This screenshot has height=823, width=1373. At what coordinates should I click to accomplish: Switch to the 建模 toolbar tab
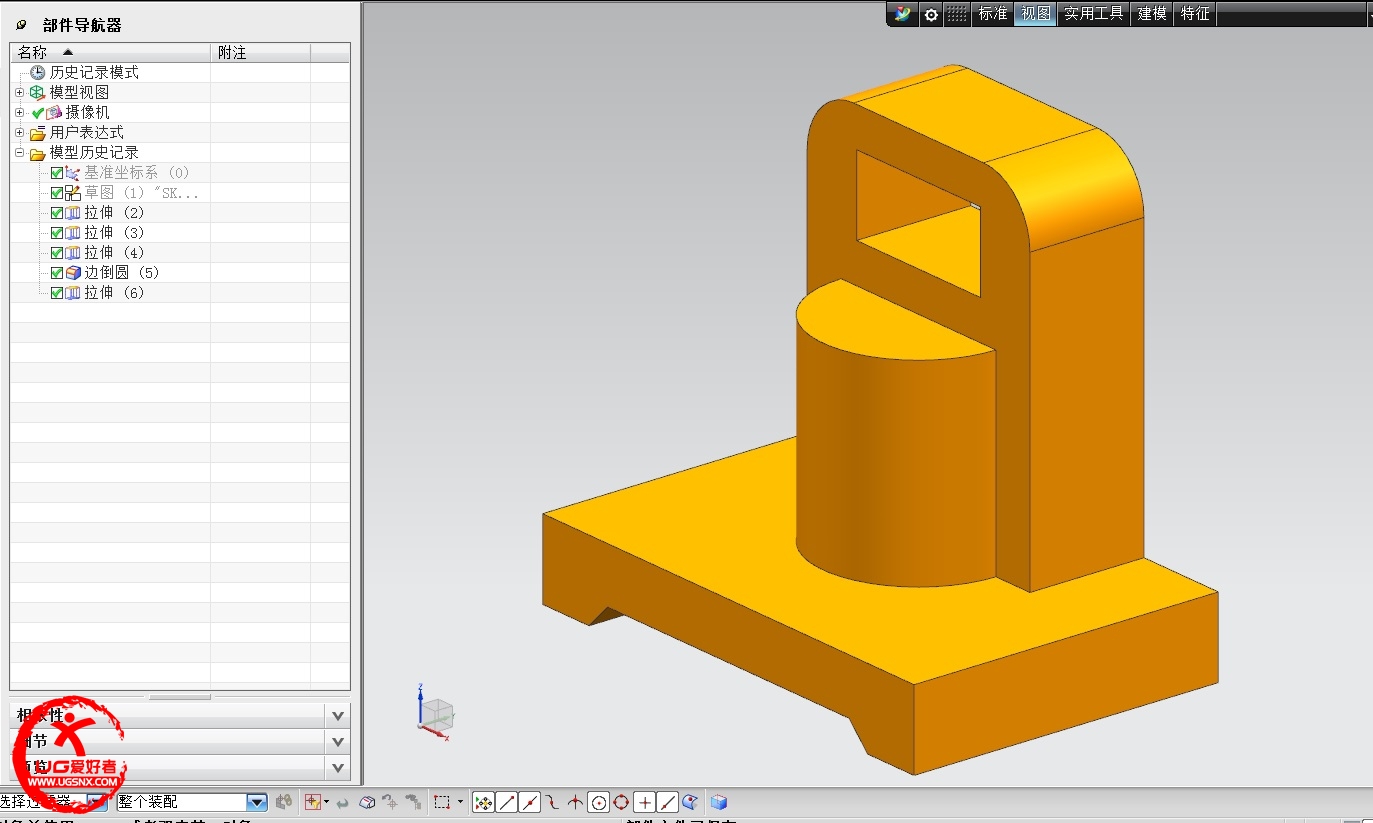point(1152,14)
